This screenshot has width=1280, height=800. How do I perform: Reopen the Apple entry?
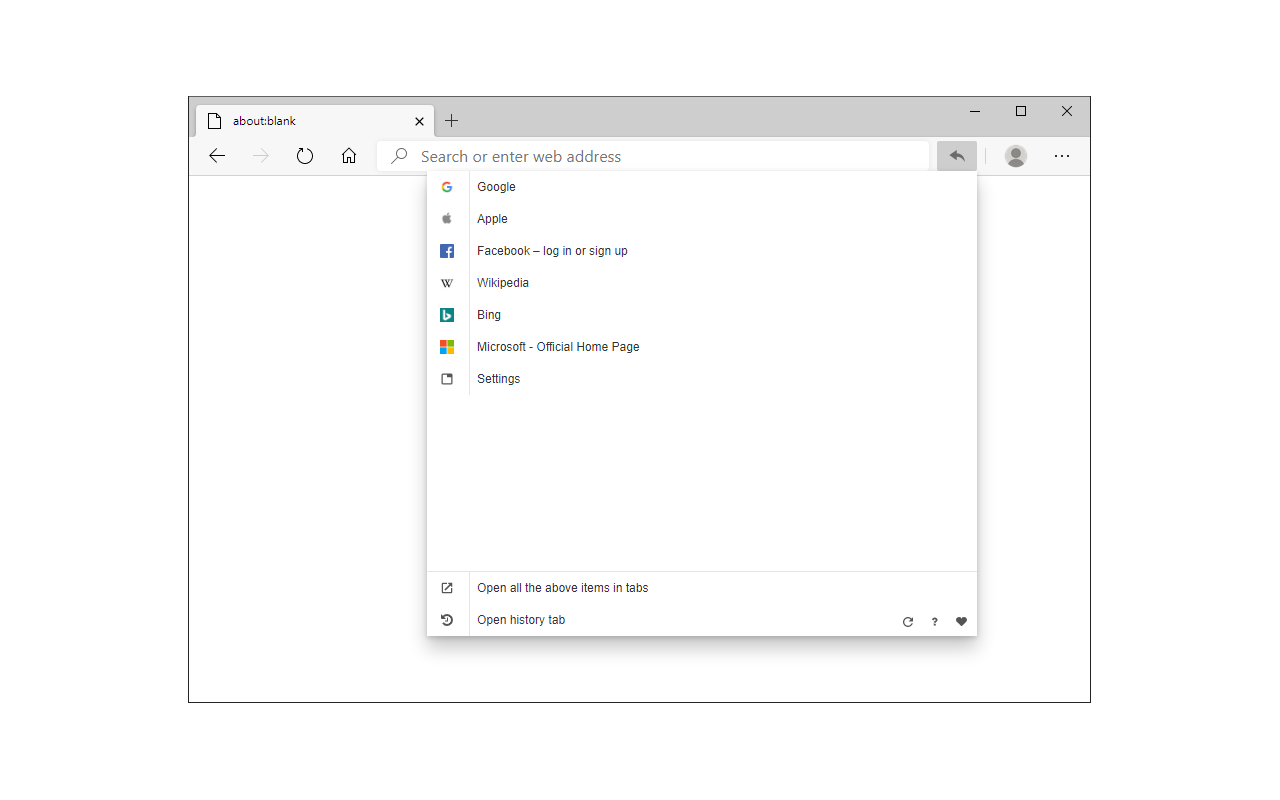coord(702,219)
